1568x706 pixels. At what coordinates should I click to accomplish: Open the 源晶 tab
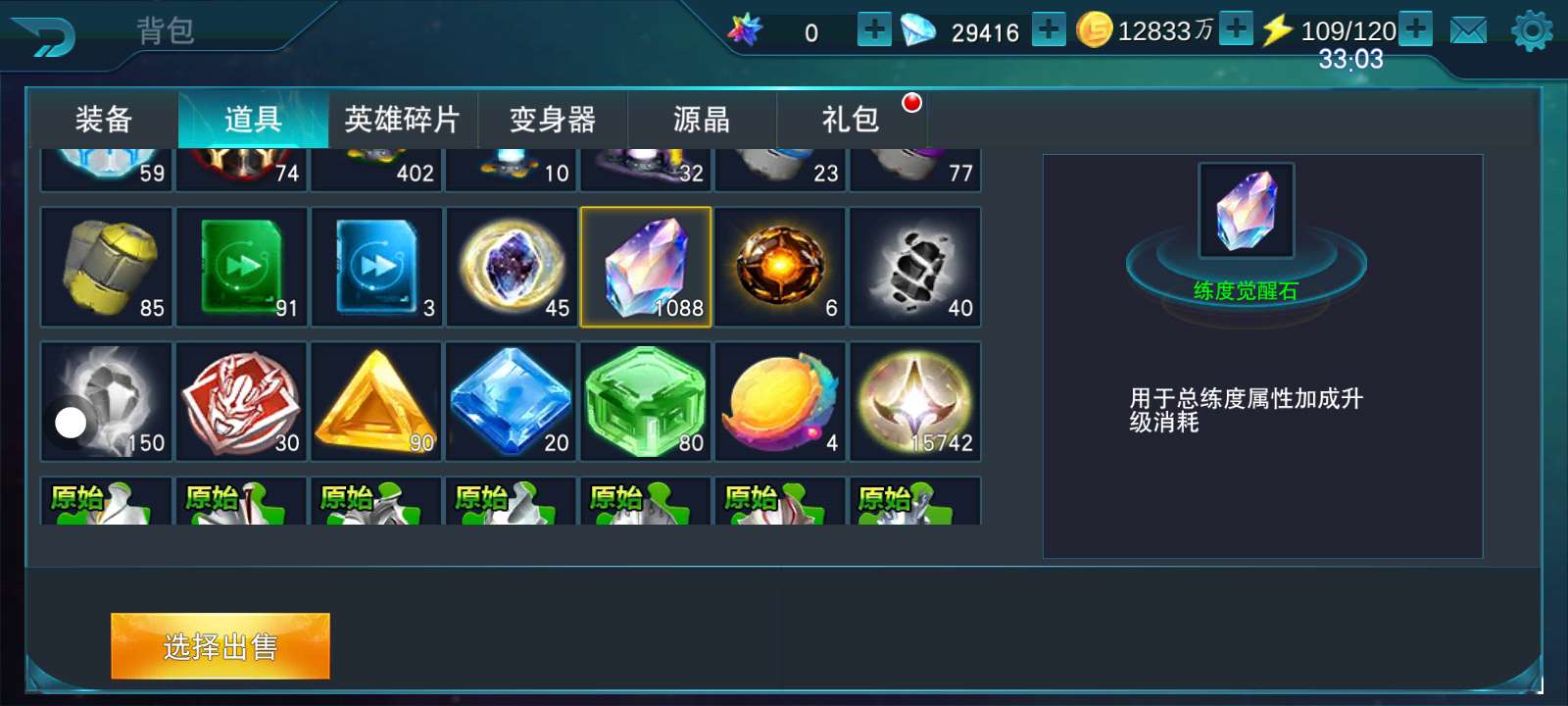[x=702, y=120]
